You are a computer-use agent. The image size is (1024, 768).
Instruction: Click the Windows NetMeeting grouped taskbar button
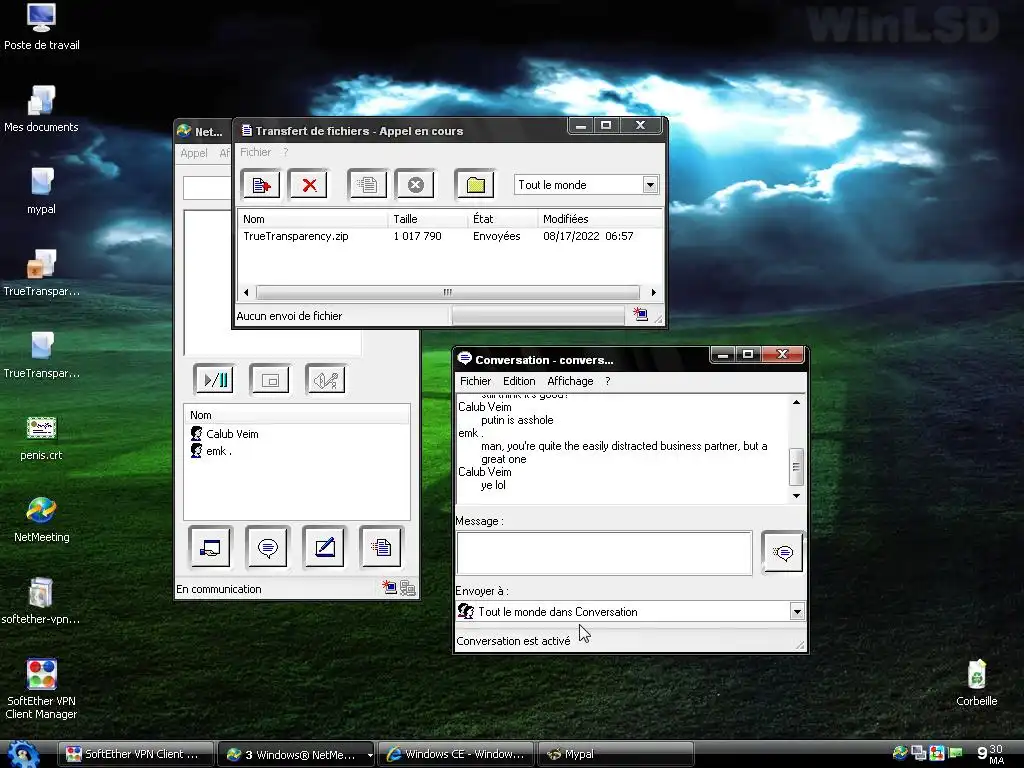(296, 754)
